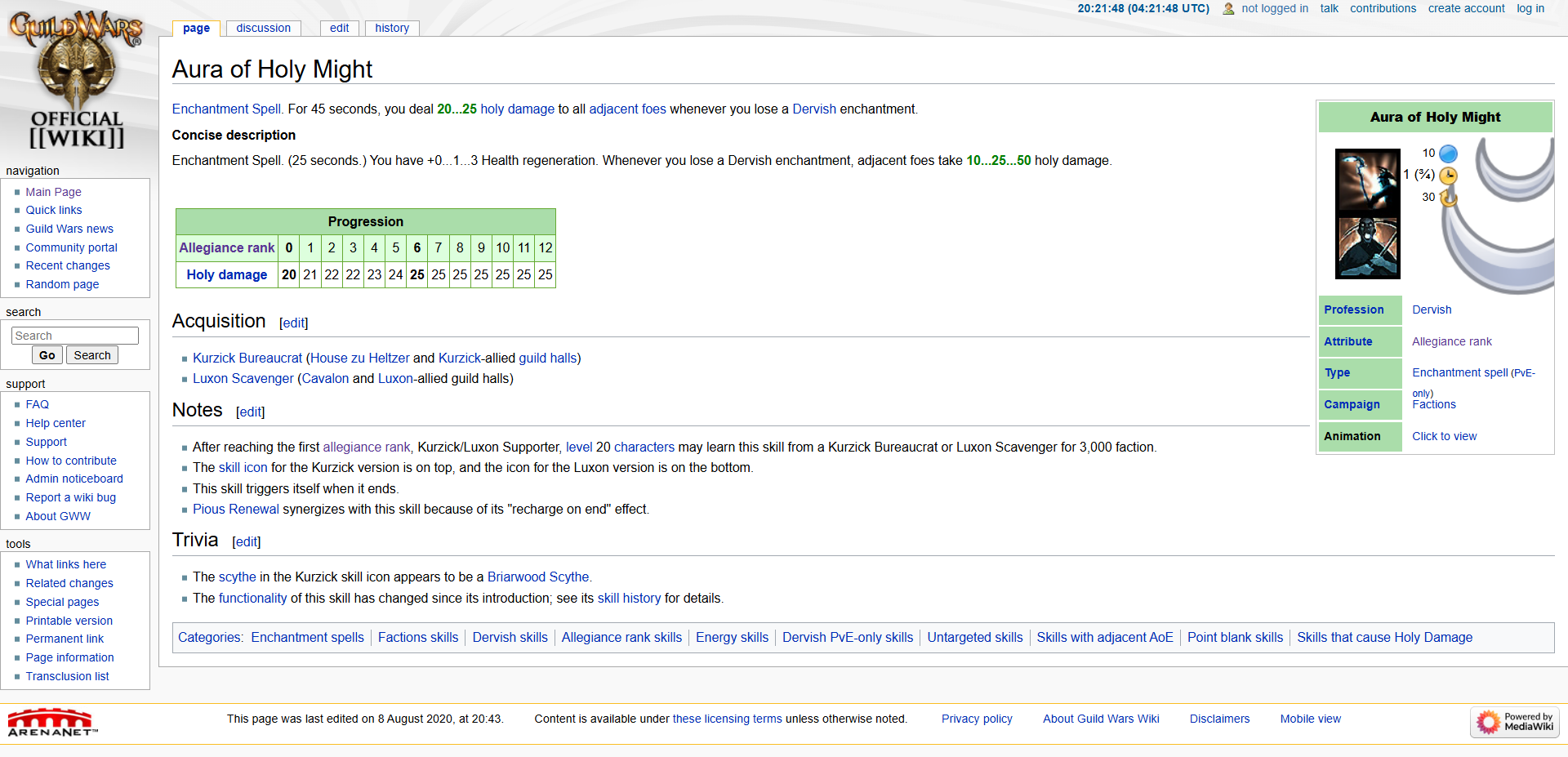The image size is (1568, 757).
Task: Open Briarwood Scythe link
Action: pyautogui.click(x=538, y=577)
